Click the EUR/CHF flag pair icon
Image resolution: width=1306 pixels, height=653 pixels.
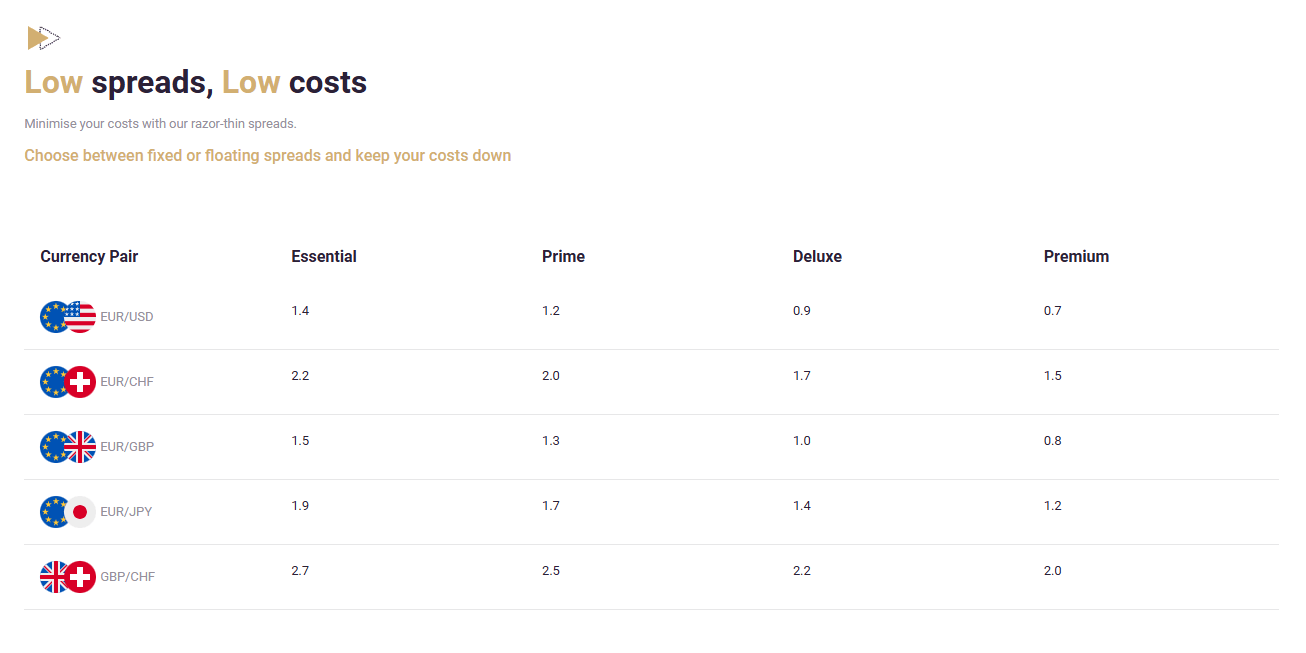pos(68,382)
